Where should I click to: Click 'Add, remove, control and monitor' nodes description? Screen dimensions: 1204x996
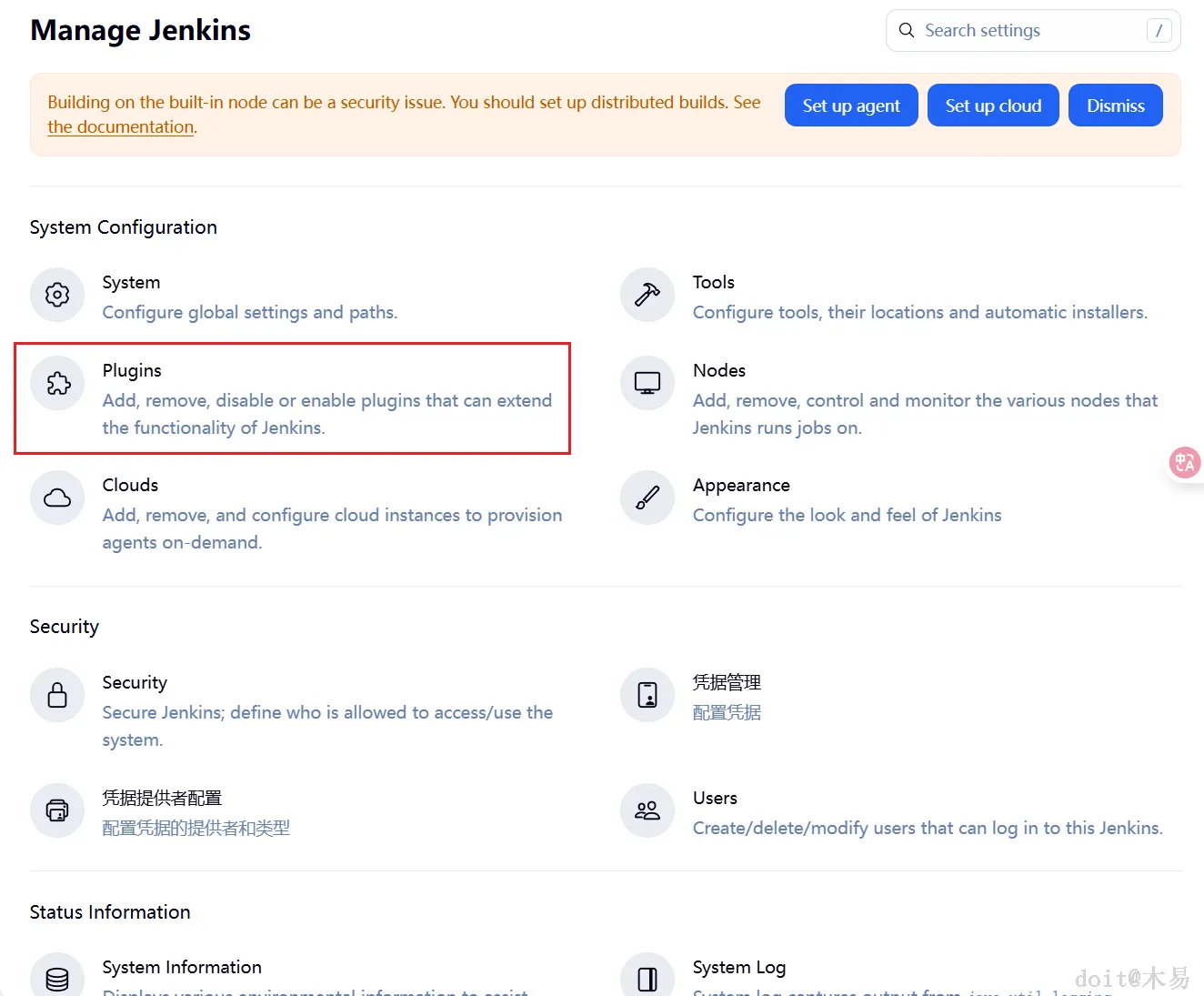(x=925, y=414)
